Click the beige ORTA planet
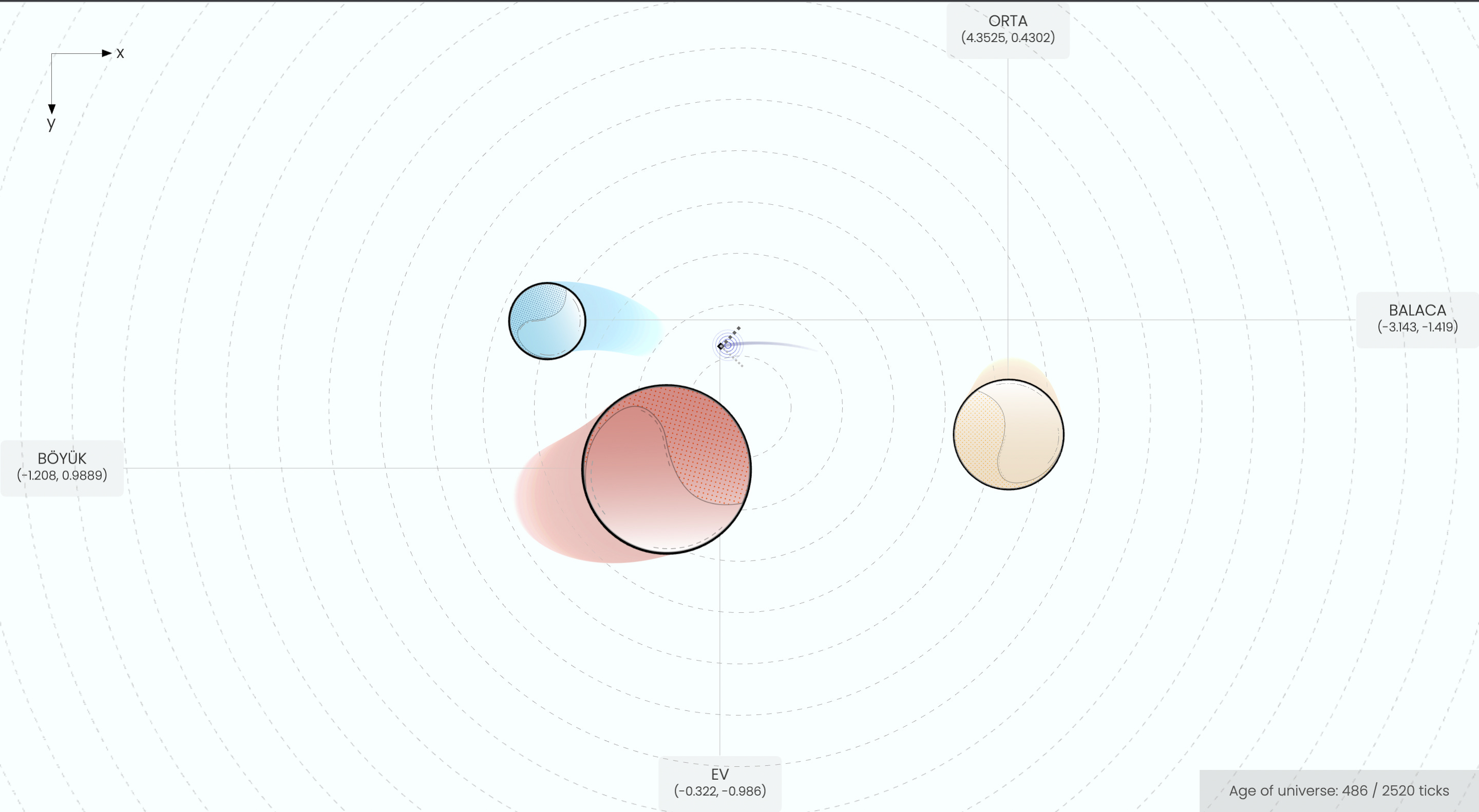 pos(1008,434)
